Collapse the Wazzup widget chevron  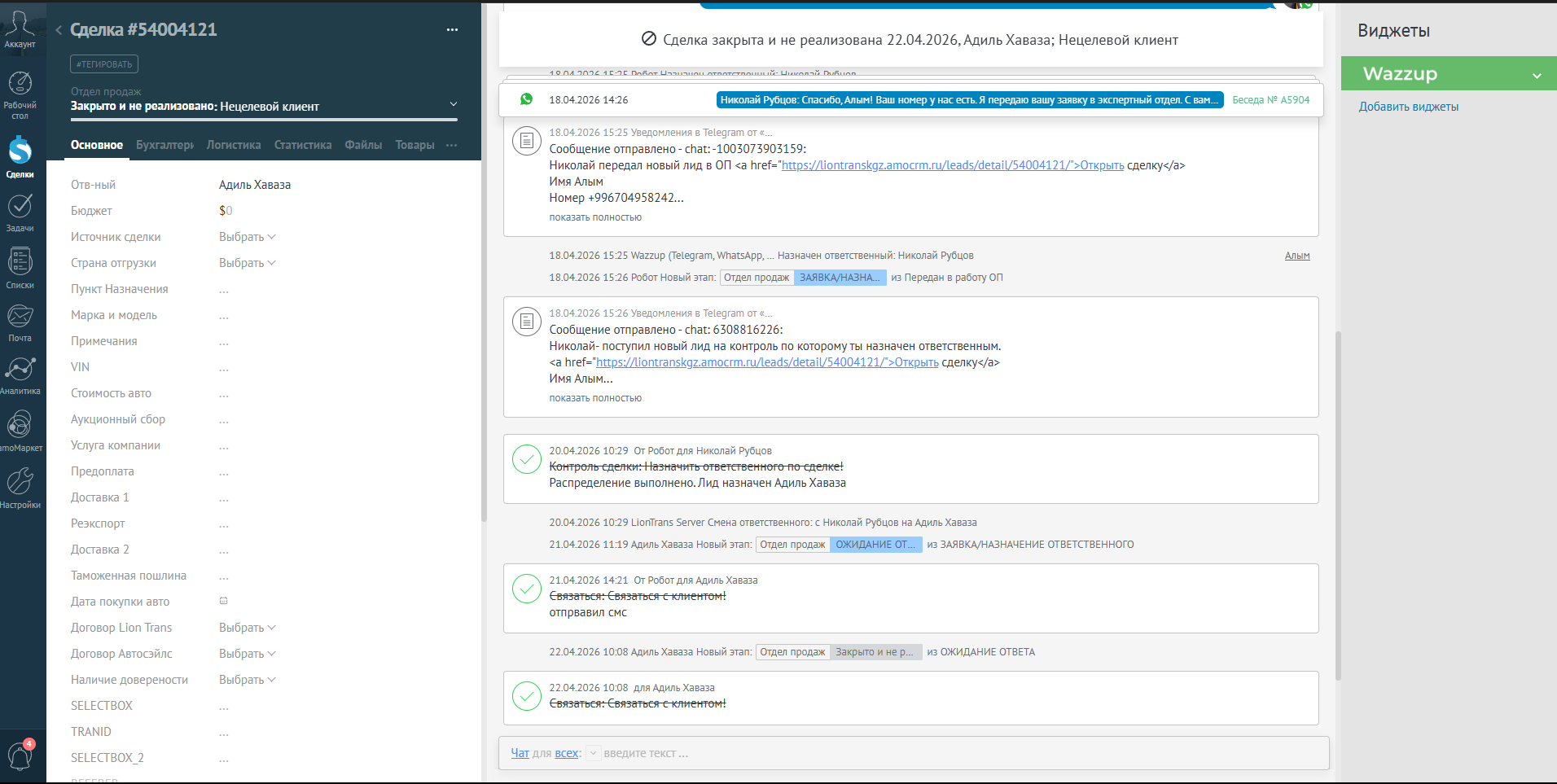click(x=1537, y=76)
